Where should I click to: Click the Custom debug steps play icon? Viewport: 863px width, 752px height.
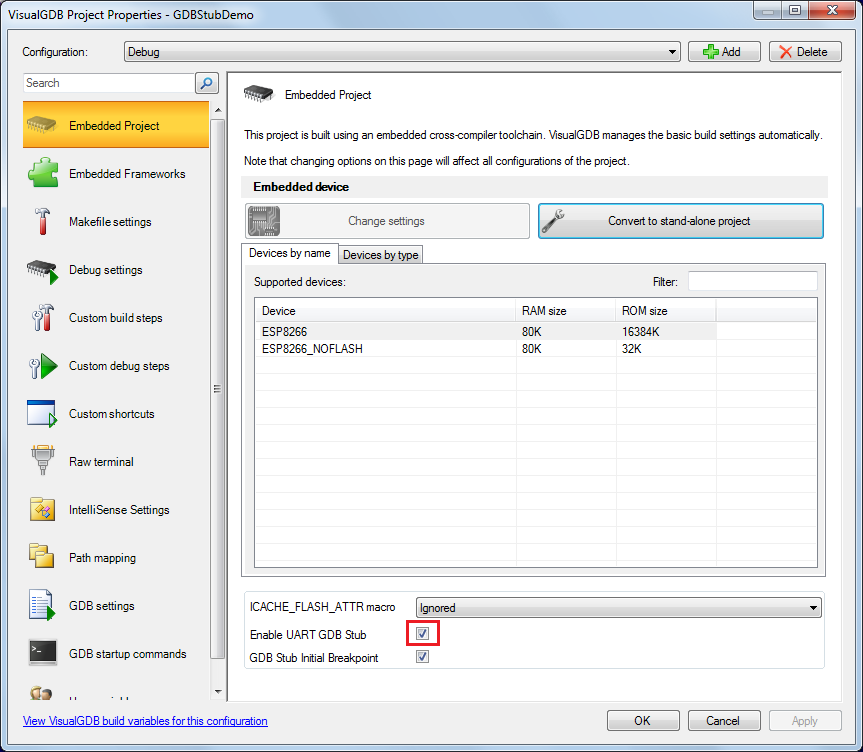(x=42, y=366)
